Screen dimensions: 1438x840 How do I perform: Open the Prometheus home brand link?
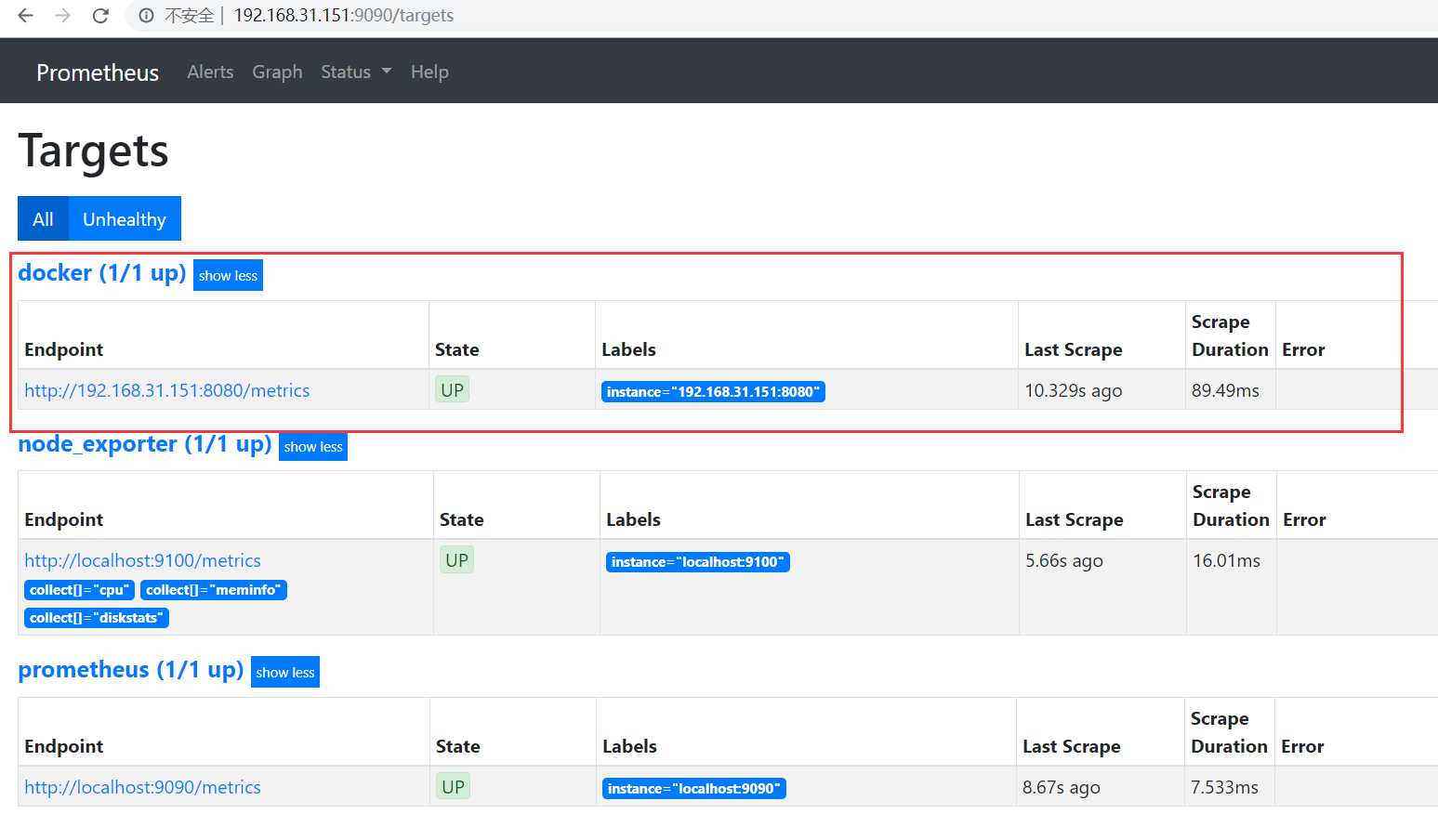point(98,72)
